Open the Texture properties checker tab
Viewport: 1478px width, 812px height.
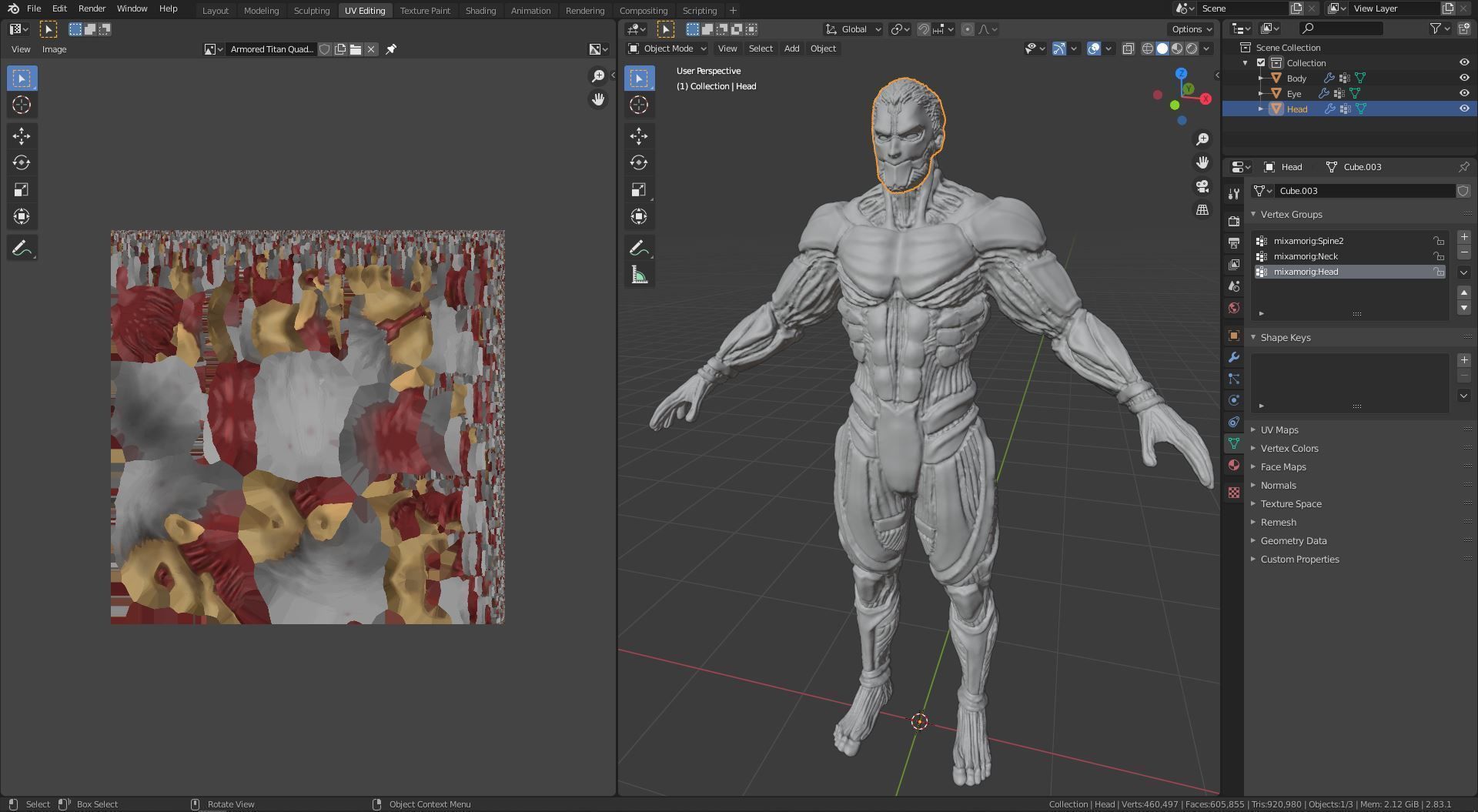[1234, 493]
